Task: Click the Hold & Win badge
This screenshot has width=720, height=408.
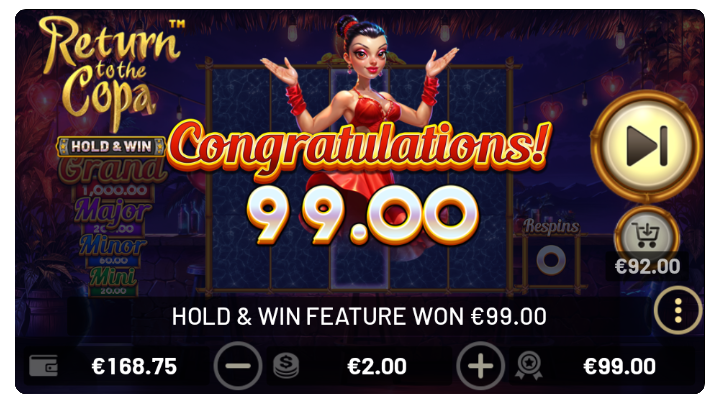Action: click(x=111, y=146)
